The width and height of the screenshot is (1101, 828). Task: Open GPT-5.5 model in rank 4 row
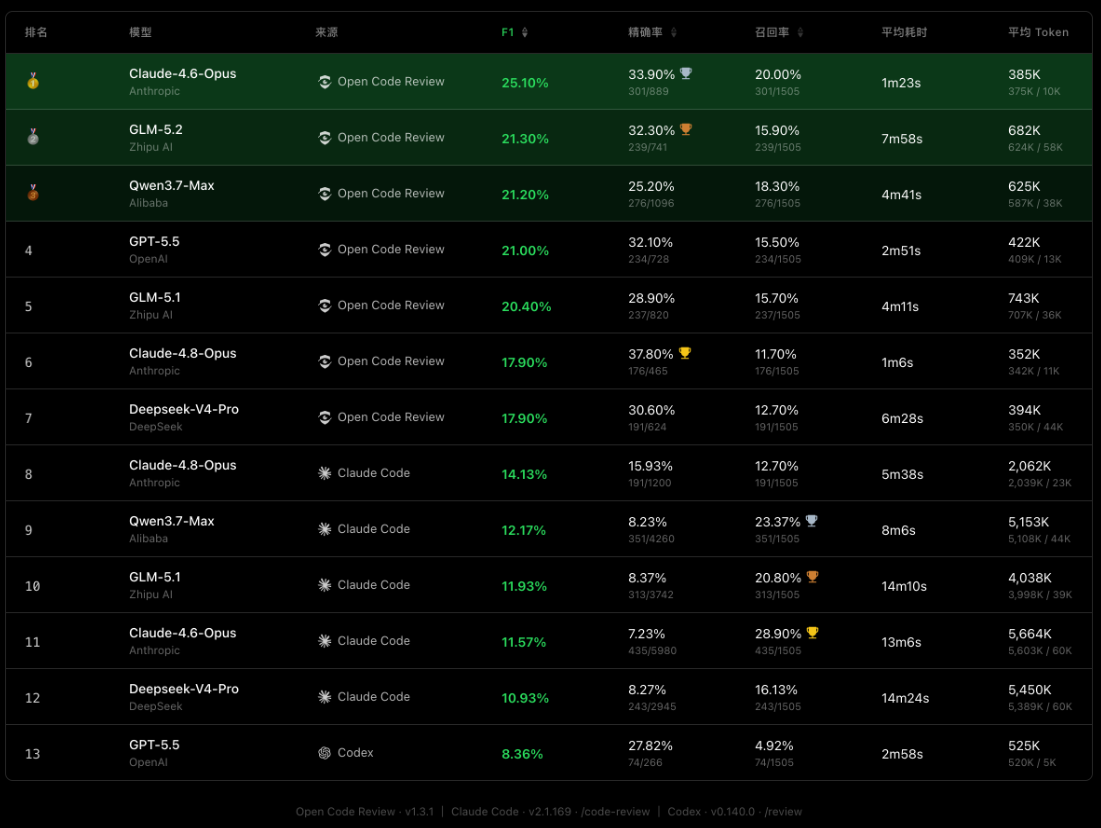(154, 242)
